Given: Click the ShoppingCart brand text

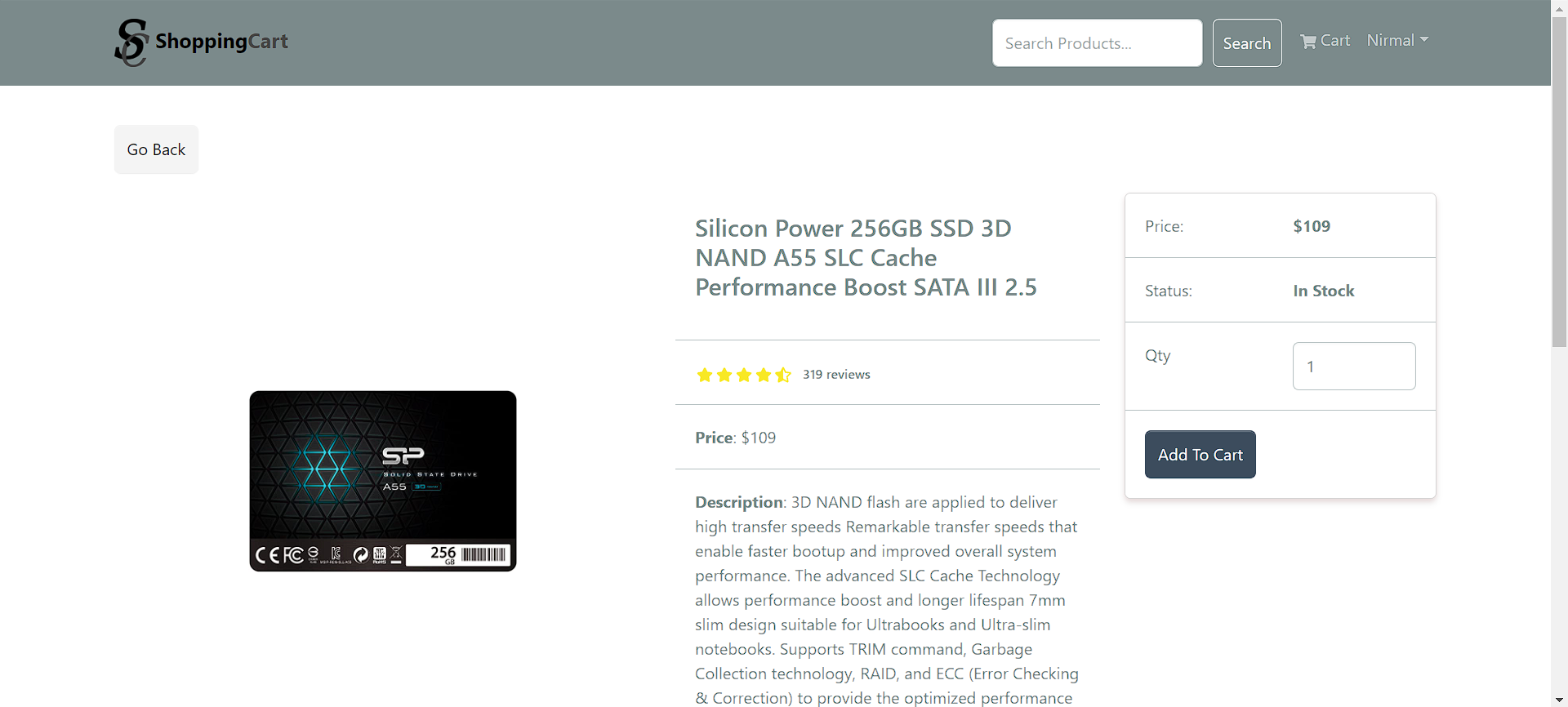Looking at the screenshot, I should pyautogui.click(x=221, y=42).
